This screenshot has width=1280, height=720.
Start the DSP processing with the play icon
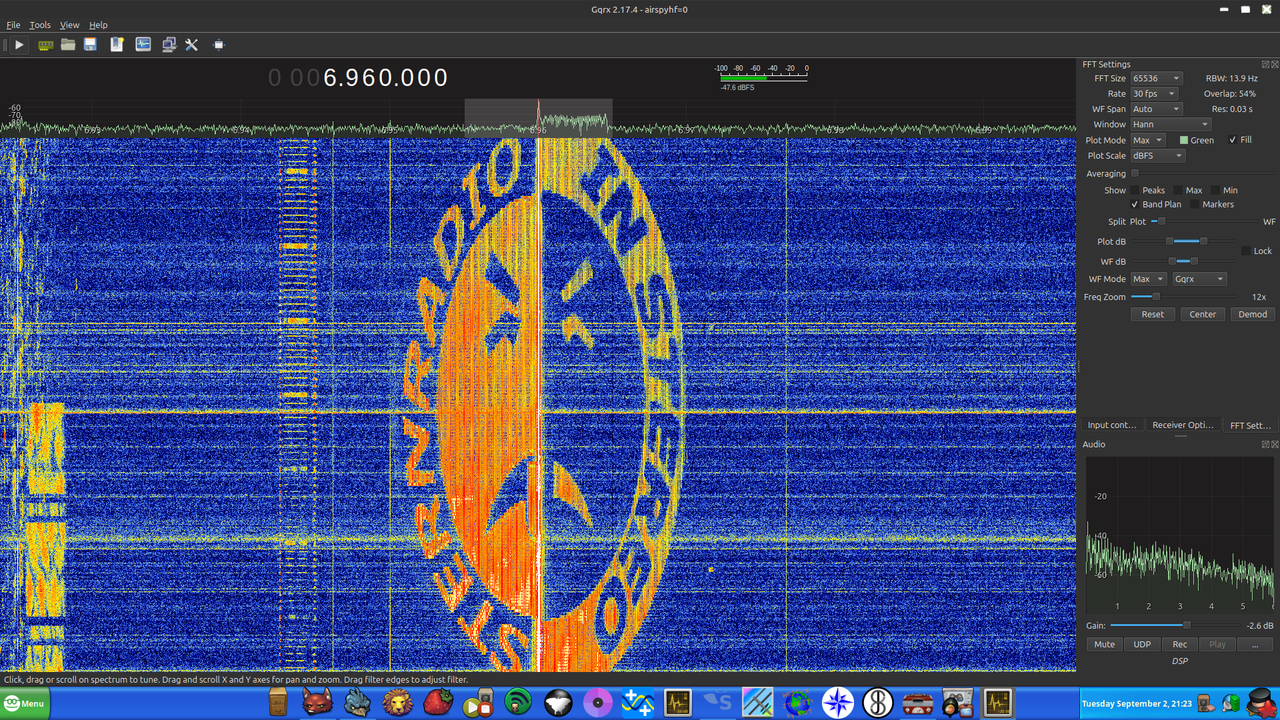pos(19,44)
